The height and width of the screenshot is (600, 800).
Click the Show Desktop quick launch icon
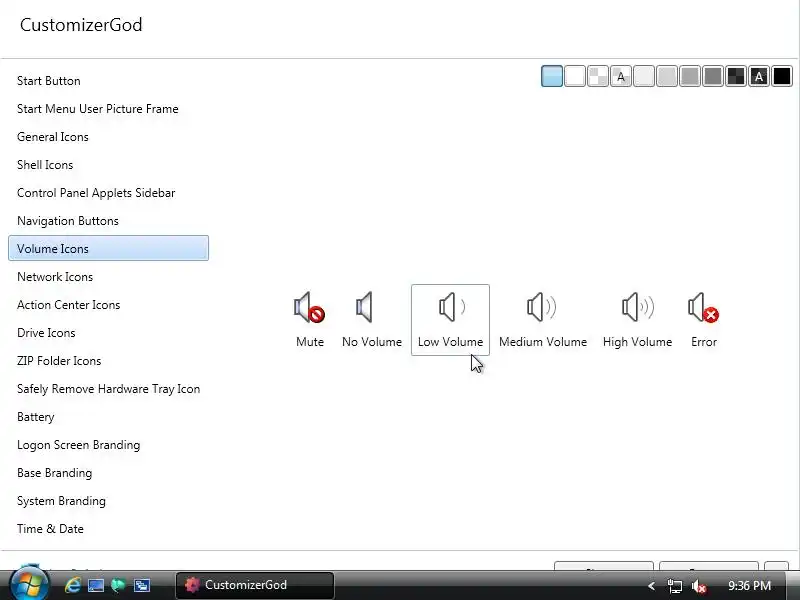(95, 585)
